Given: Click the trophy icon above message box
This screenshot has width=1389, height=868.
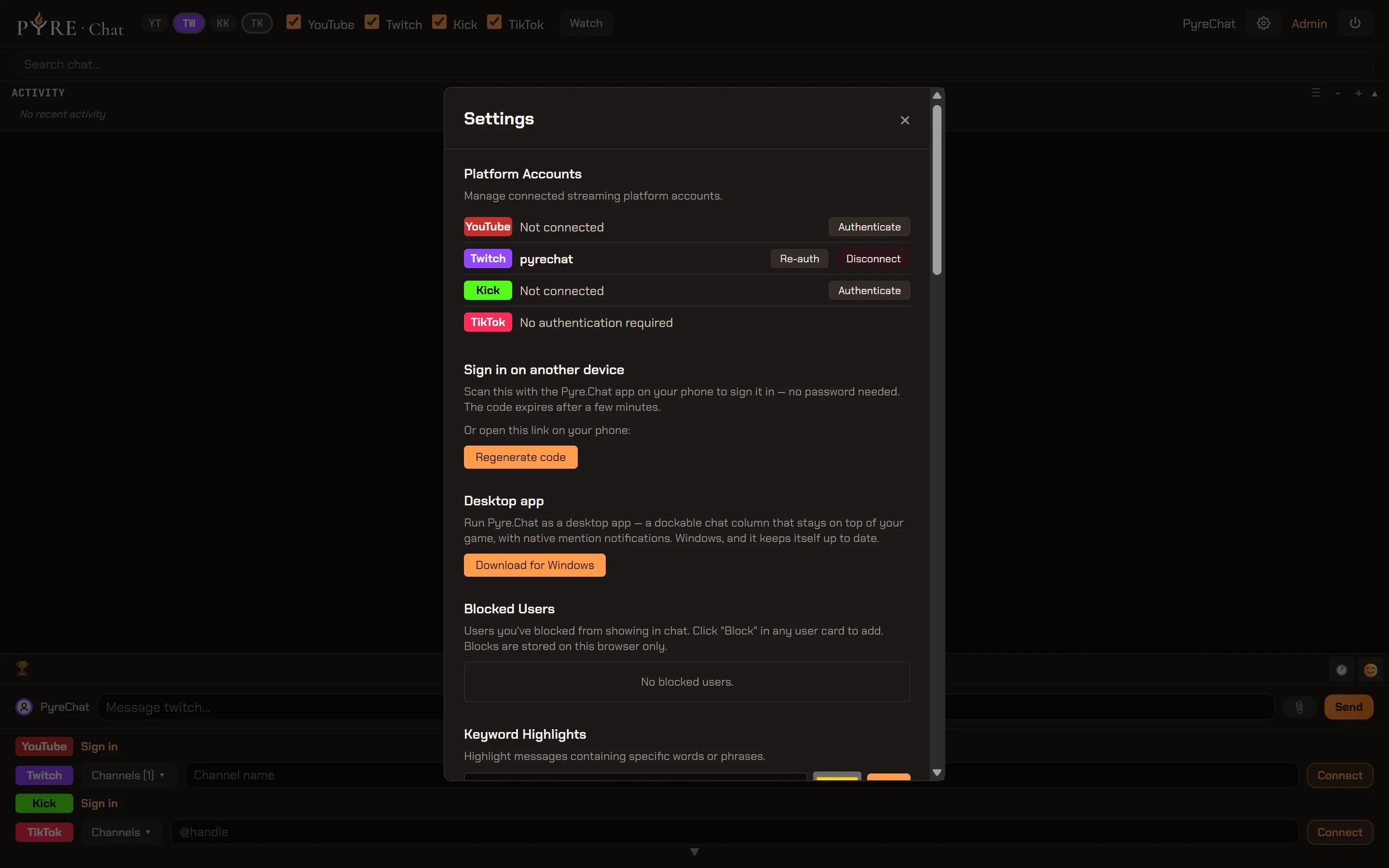Looking at the screenshot, I should [22, 668].
